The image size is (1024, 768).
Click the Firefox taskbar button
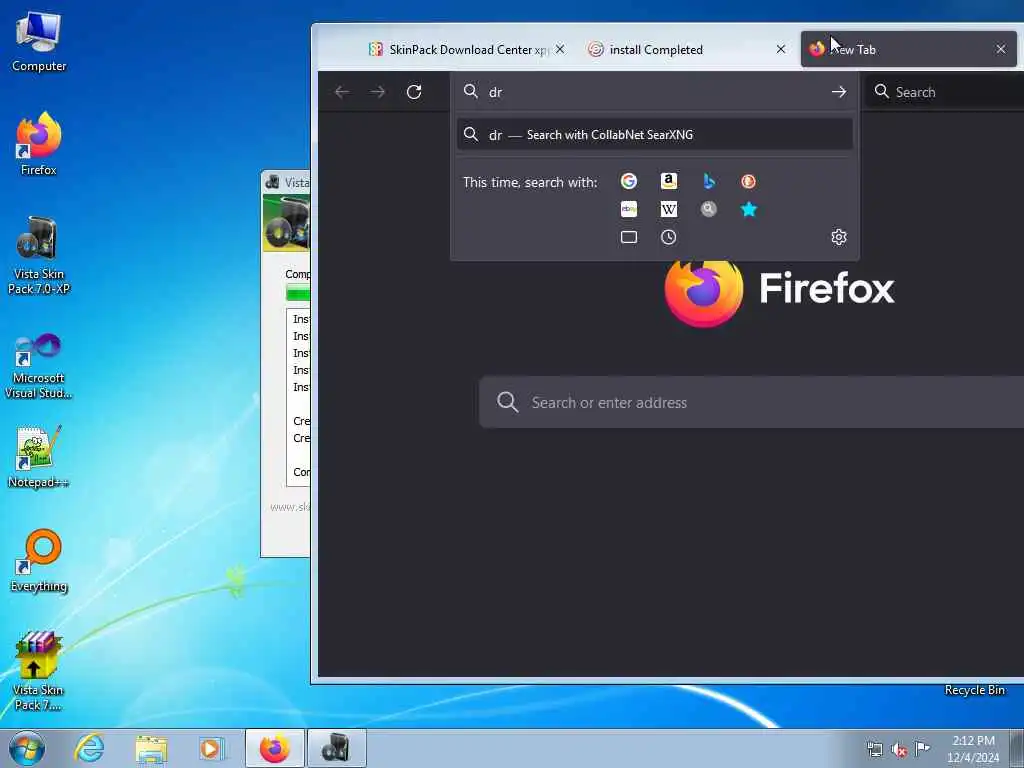(x=275, y=748)
